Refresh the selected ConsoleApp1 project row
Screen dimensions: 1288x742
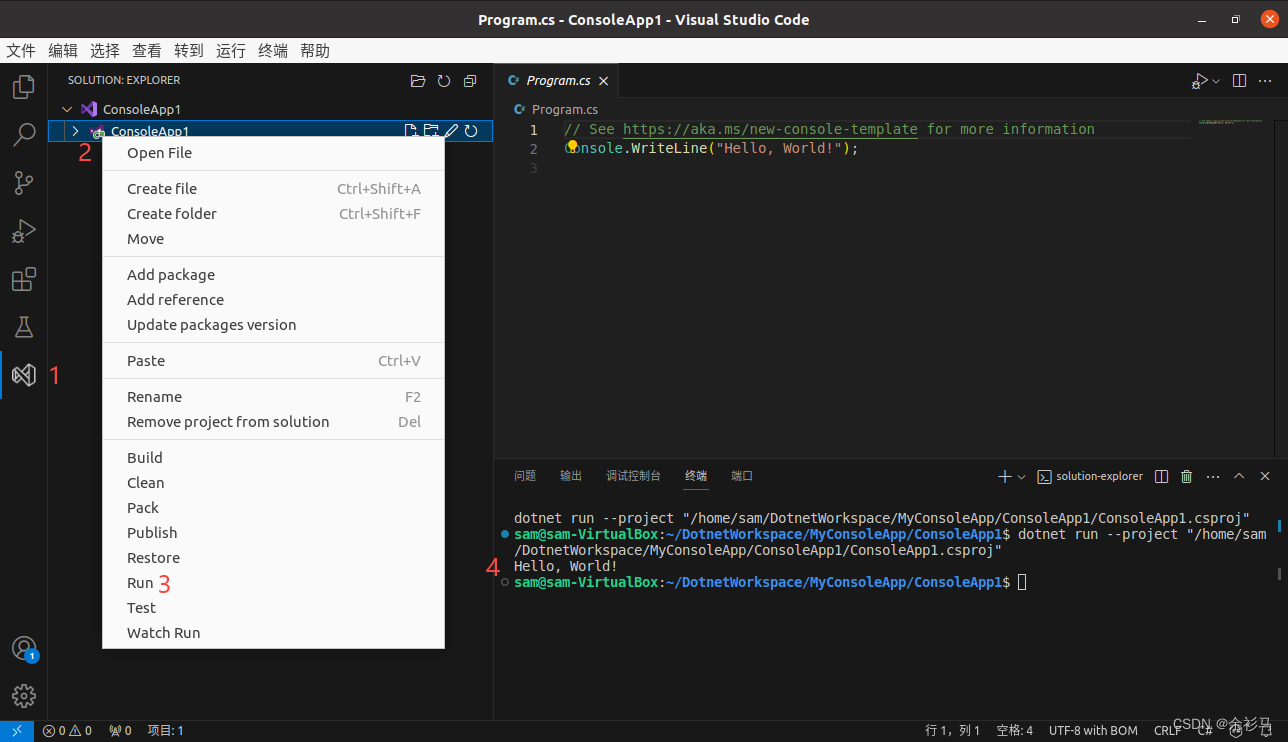click(x=471, y=131)
